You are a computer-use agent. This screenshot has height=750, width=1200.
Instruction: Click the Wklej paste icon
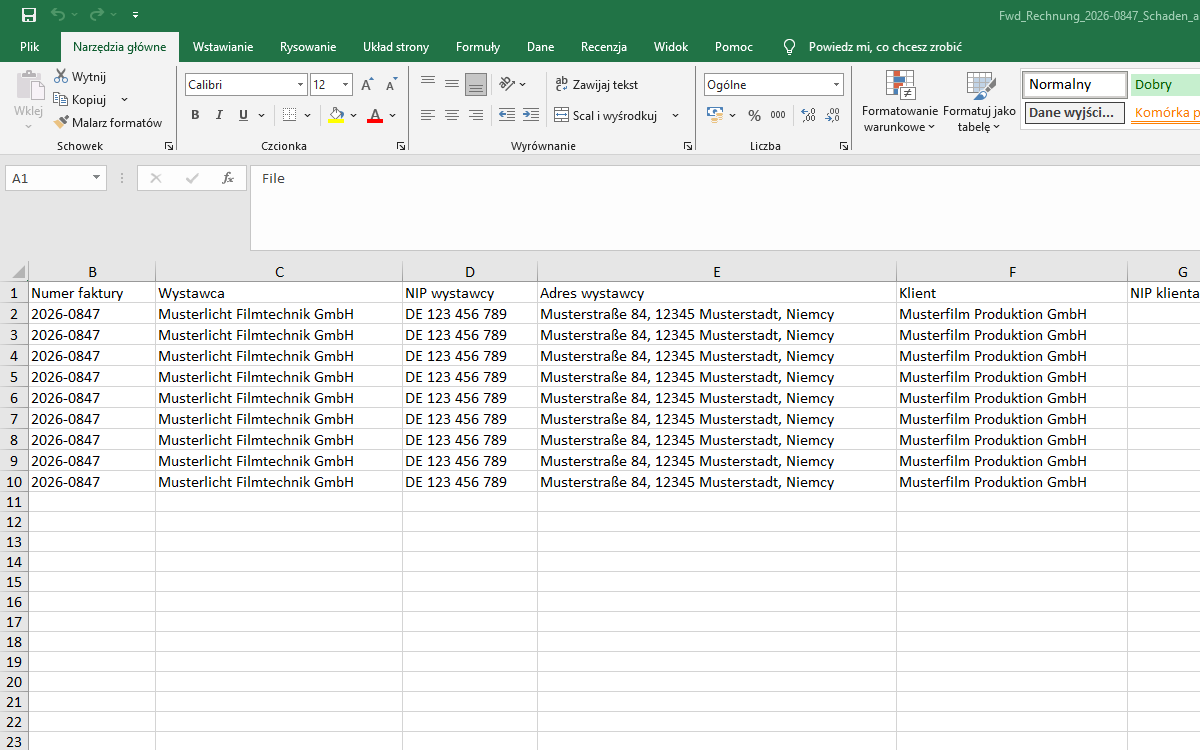(29, 87)
